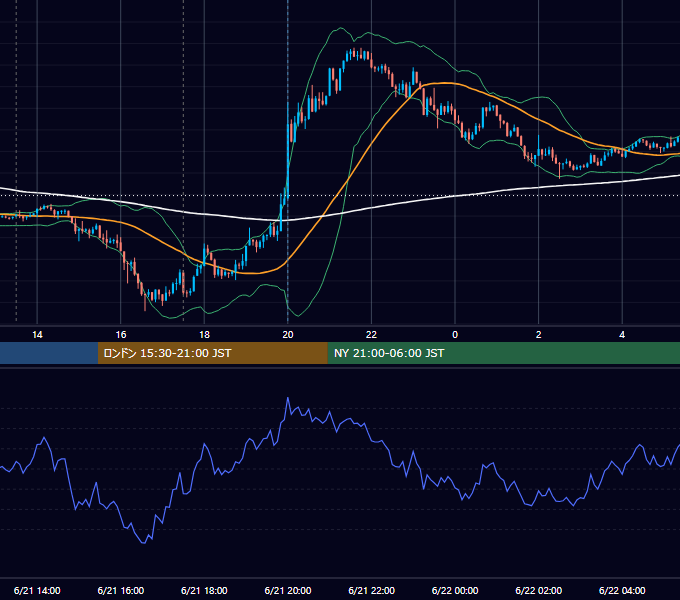Click the date label 6/21 22:00
This screenshot has height=600, width=680.
point(371,590)
